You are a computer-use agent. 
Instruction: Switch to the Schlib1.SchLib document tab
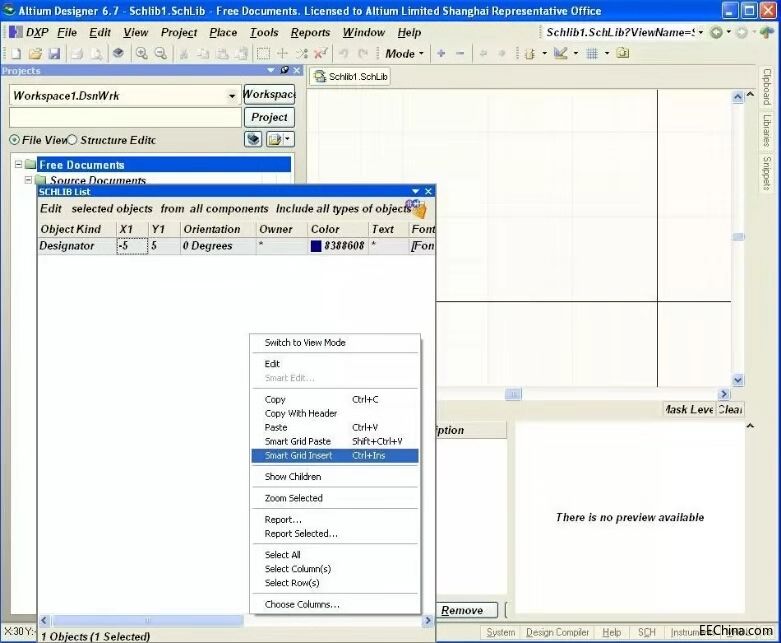click(349, 77)
